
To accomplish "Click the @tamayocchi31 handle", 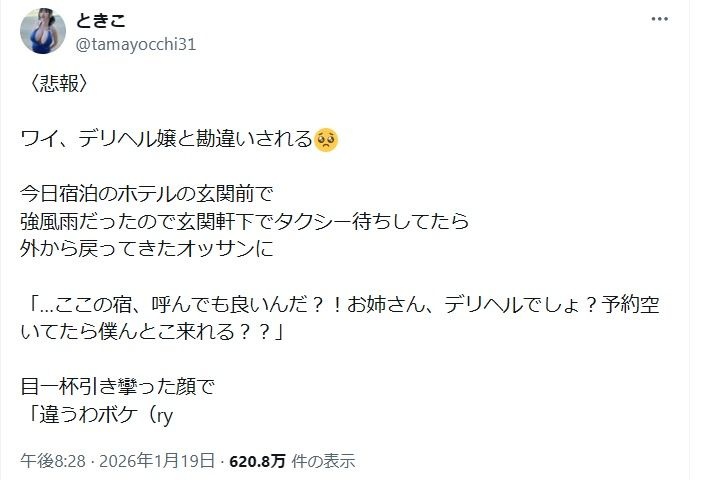I will [135, 44].
